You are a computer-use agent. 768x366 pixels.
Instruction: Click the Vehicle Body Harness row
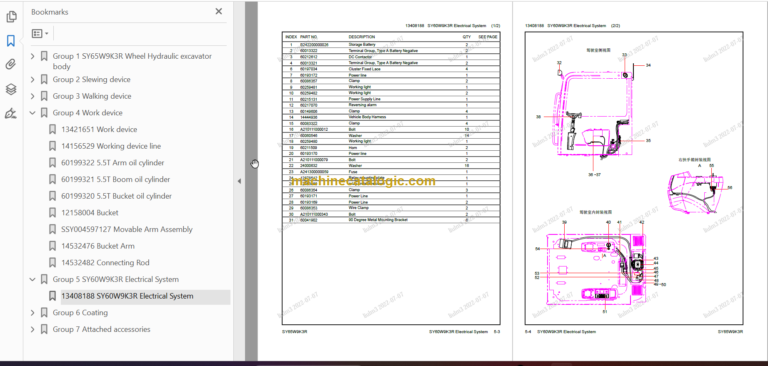[391, 117]
